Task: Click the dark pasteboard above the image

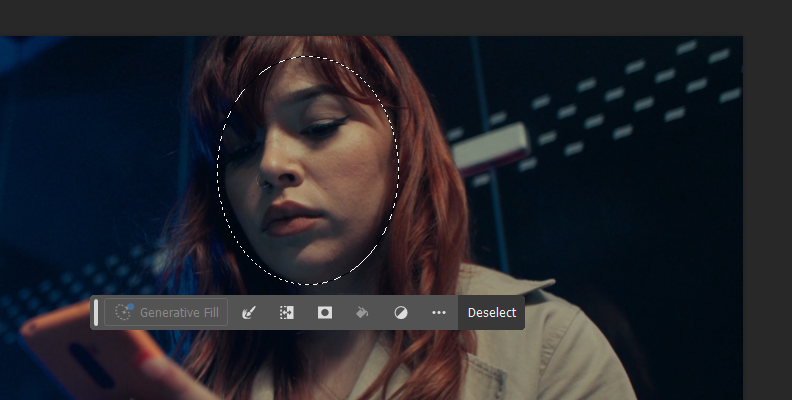Action: coord(400,17)
